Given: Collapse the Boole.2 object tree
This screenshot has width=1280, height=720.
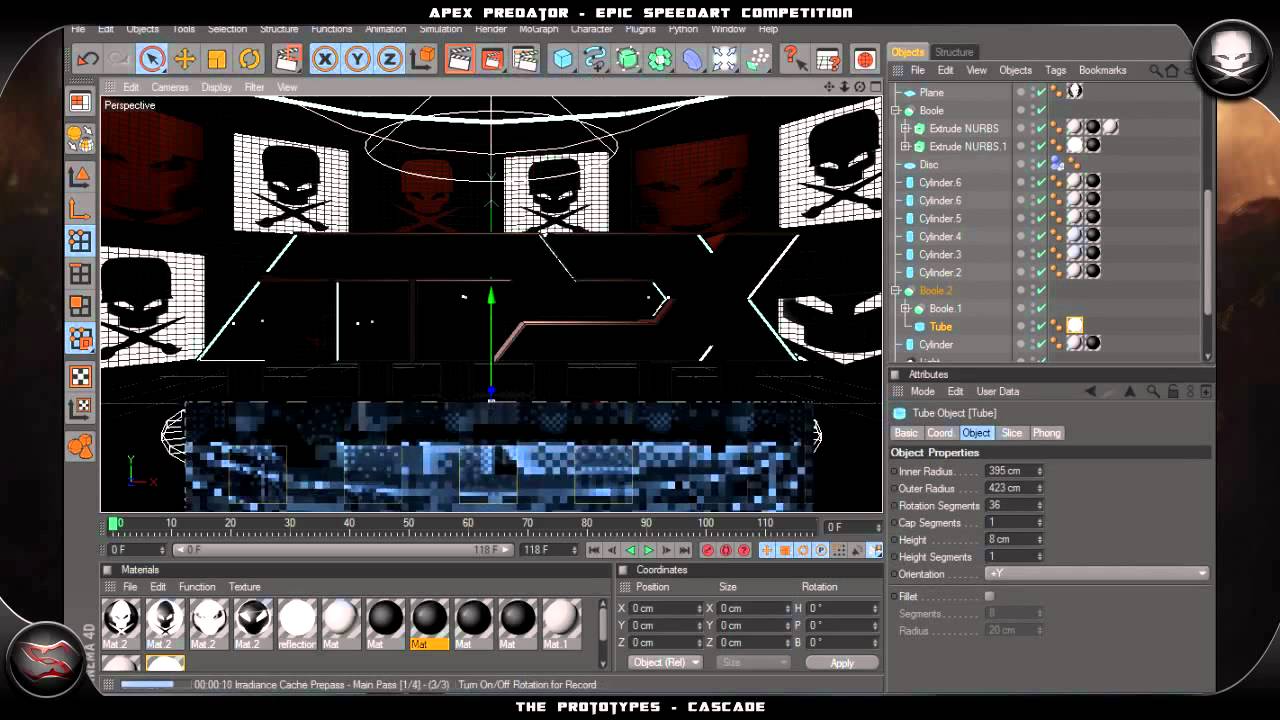Looking at the screenshot, I should click(x=897, y=291).
